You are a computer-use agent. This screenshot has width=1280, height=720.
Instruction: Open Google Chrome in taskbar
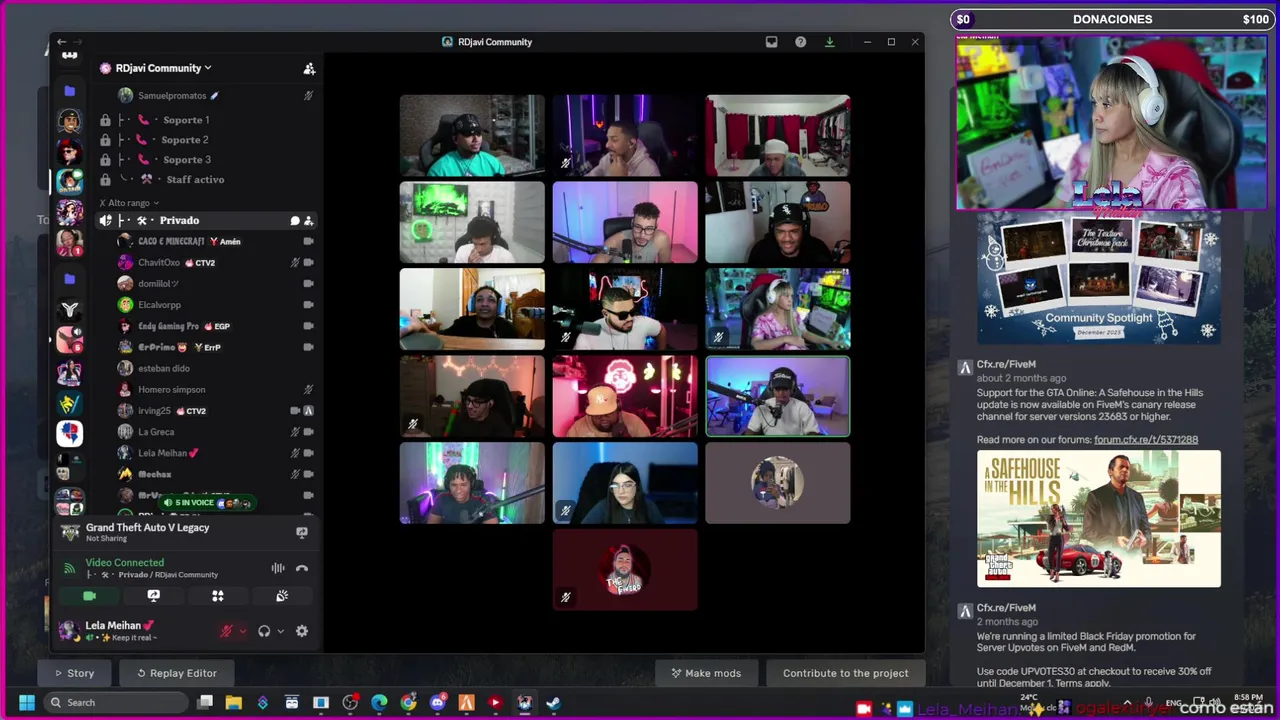[x=408, y=702]
